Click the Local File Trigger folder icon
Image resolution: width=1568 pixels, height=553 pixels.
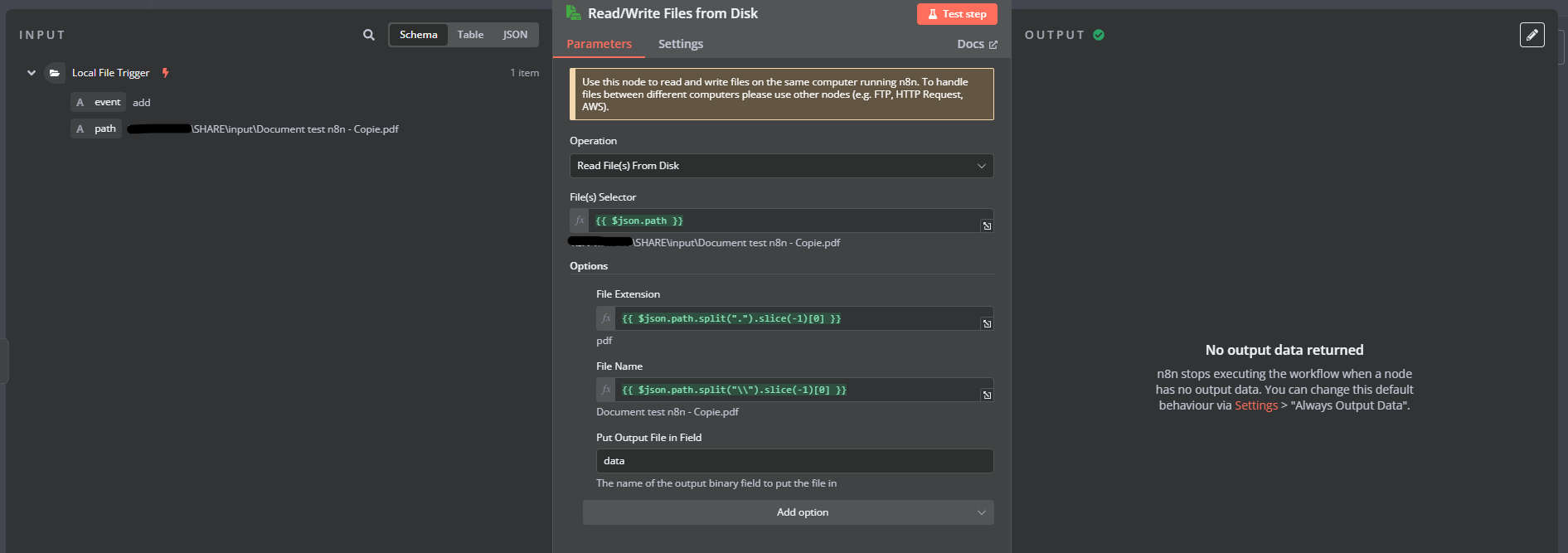coord(55,73)
